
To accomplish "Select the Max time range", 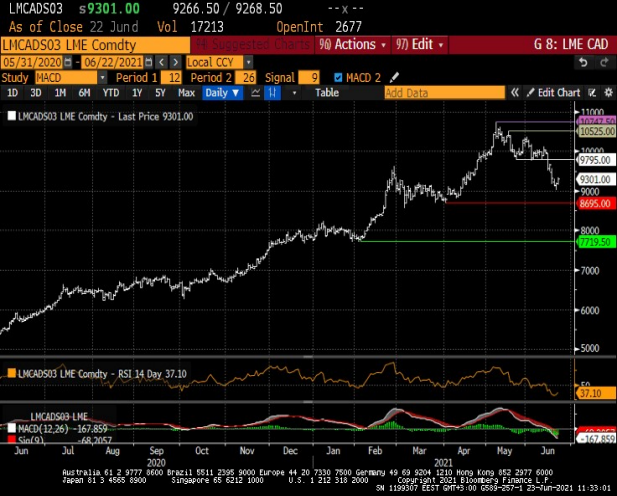I will click(186, 93).
